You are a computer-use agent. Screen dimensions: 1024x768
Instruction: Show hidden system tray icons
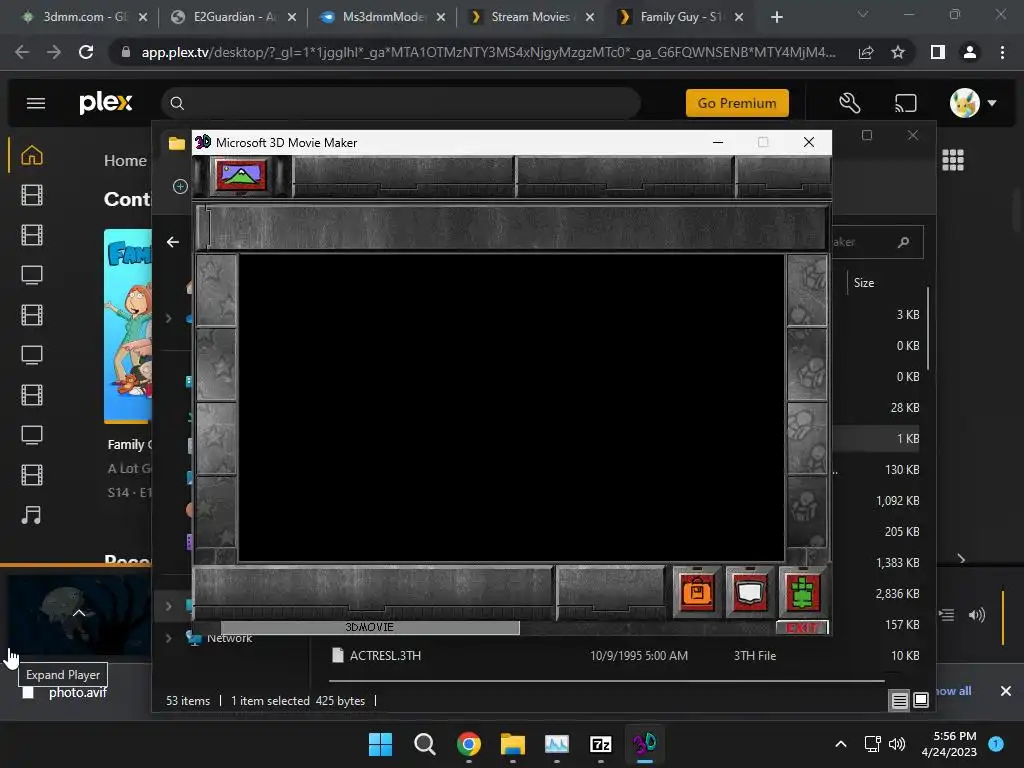tap(841, 744)
